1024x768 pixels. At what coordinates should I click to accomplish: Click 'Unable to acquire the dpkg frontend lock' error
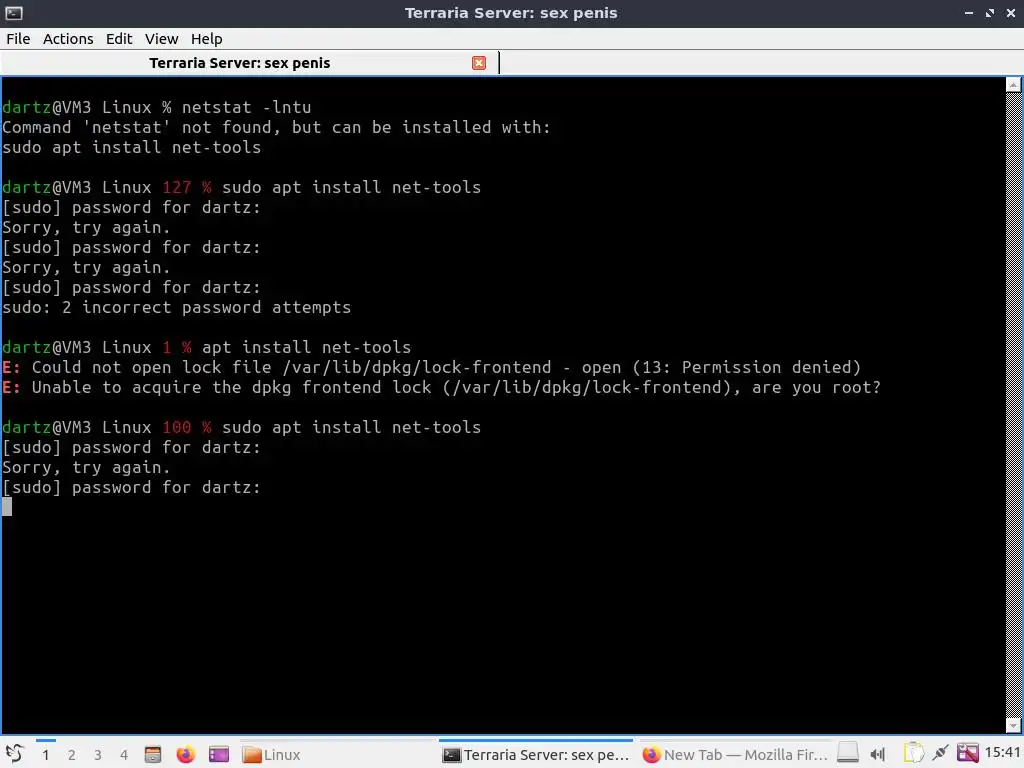(441, 388)
